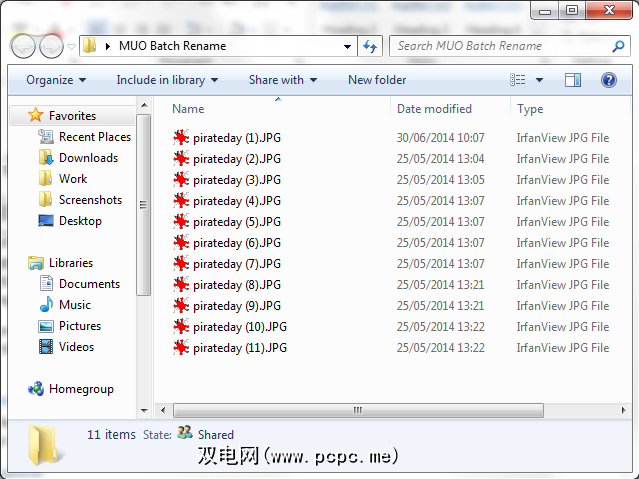Open more view options dropdown arrow
Viewport: 639px width, 479px height.
click(539, 80)
